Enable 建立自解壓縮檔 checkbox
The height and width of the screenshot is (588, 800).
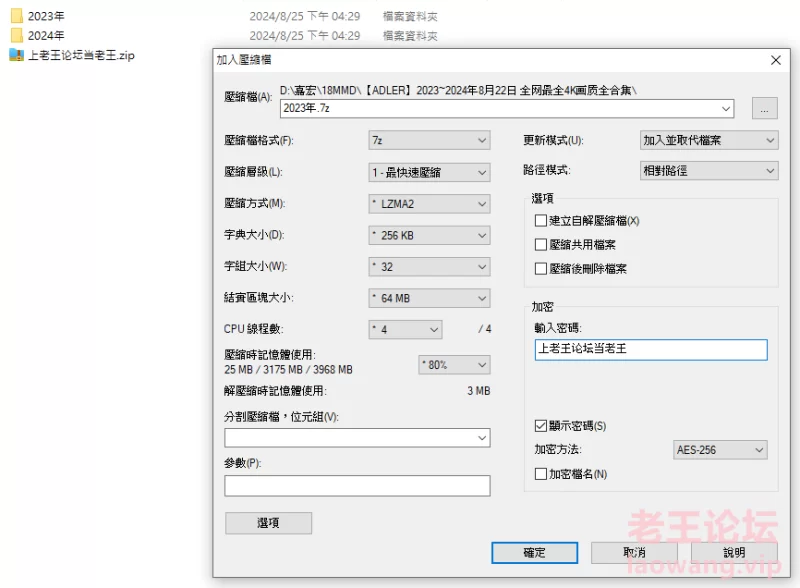[541, 220]
